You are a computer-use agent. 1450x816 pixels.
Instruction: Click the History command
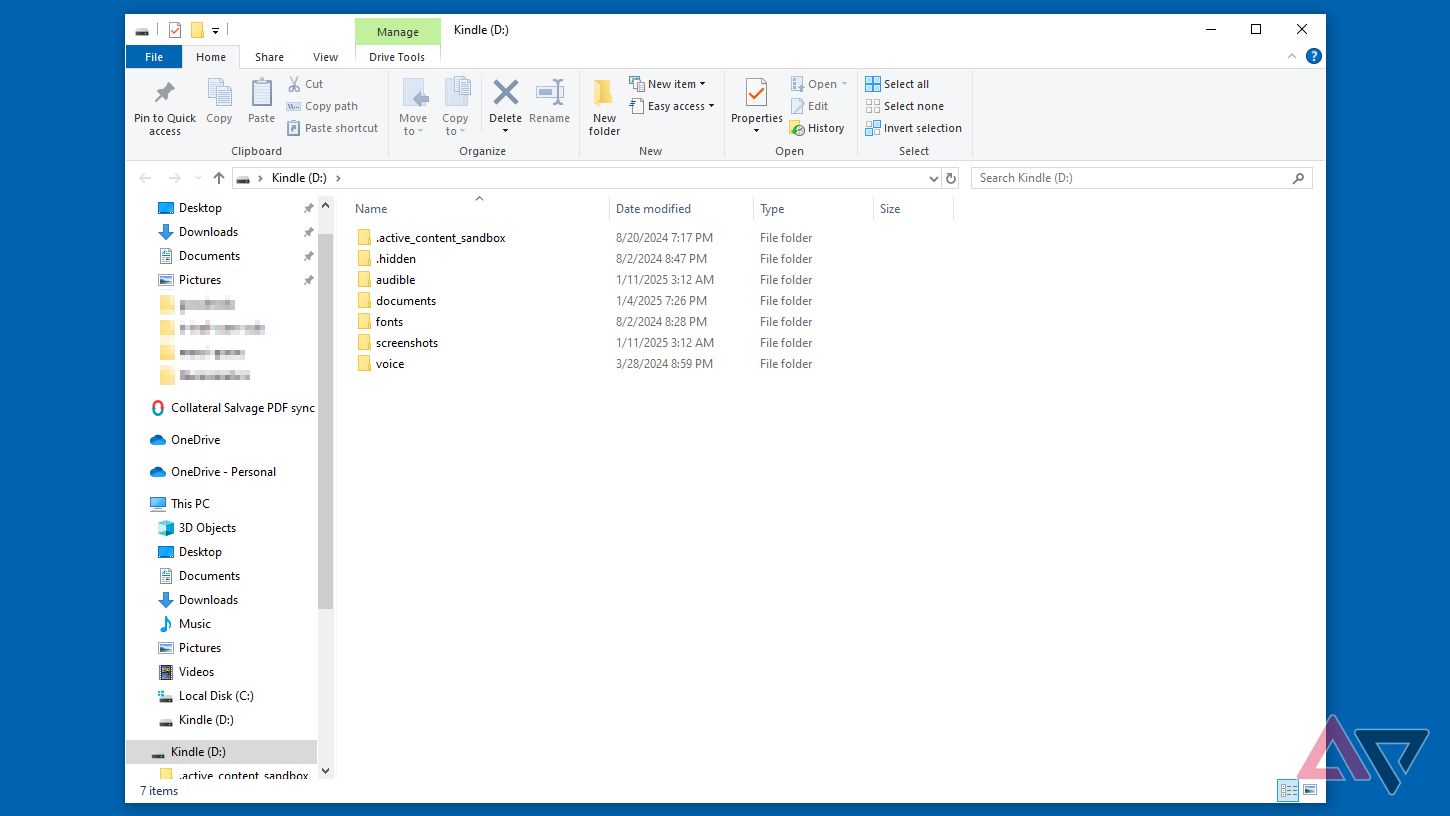(817, 128)
